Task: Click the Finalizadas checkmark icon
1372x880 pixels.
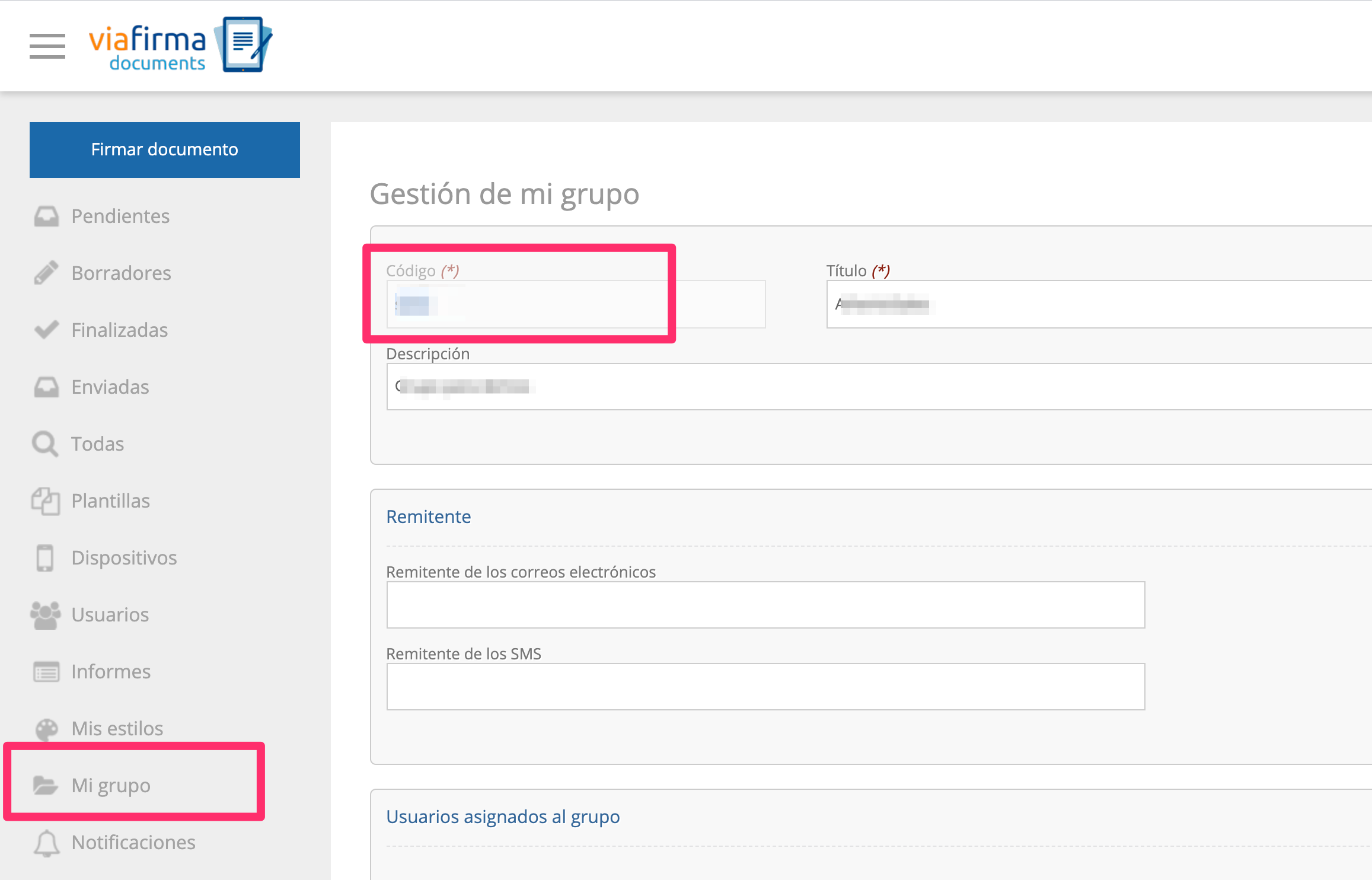Action: (x=46, y=330)
